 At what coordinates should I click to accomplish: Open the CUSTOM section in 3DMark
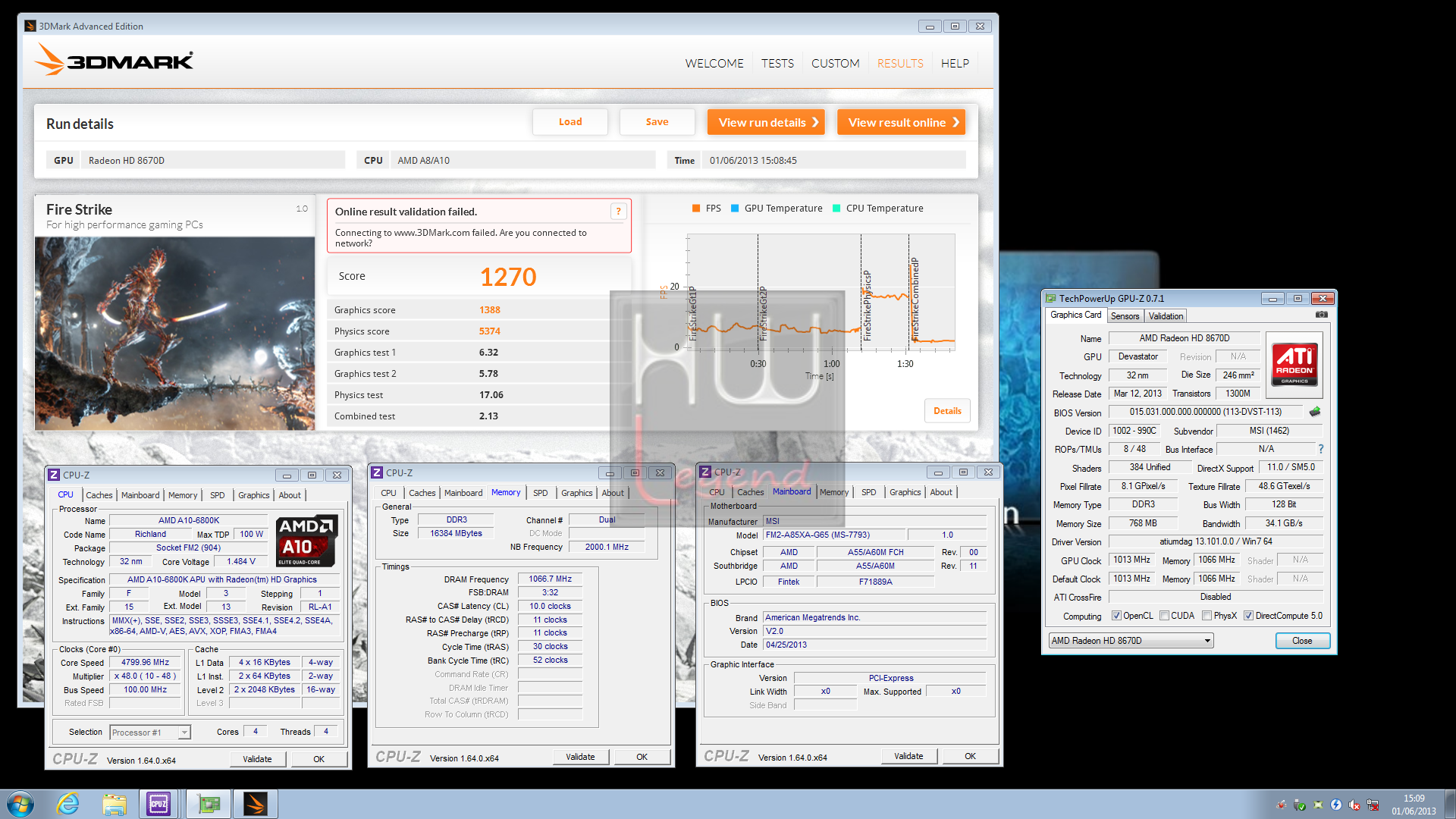click(835, 64)
